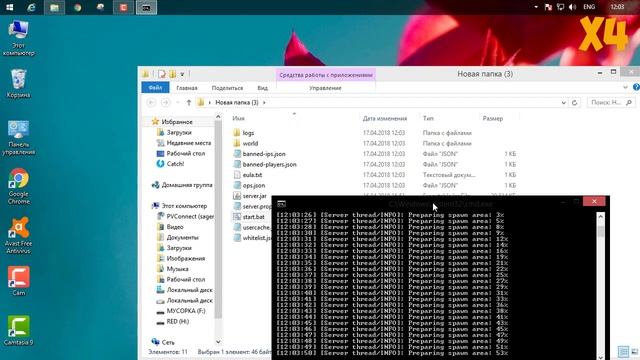The image size is (640, 360).
Task: Click the ENG language indicator
Action: coord(589,7)
